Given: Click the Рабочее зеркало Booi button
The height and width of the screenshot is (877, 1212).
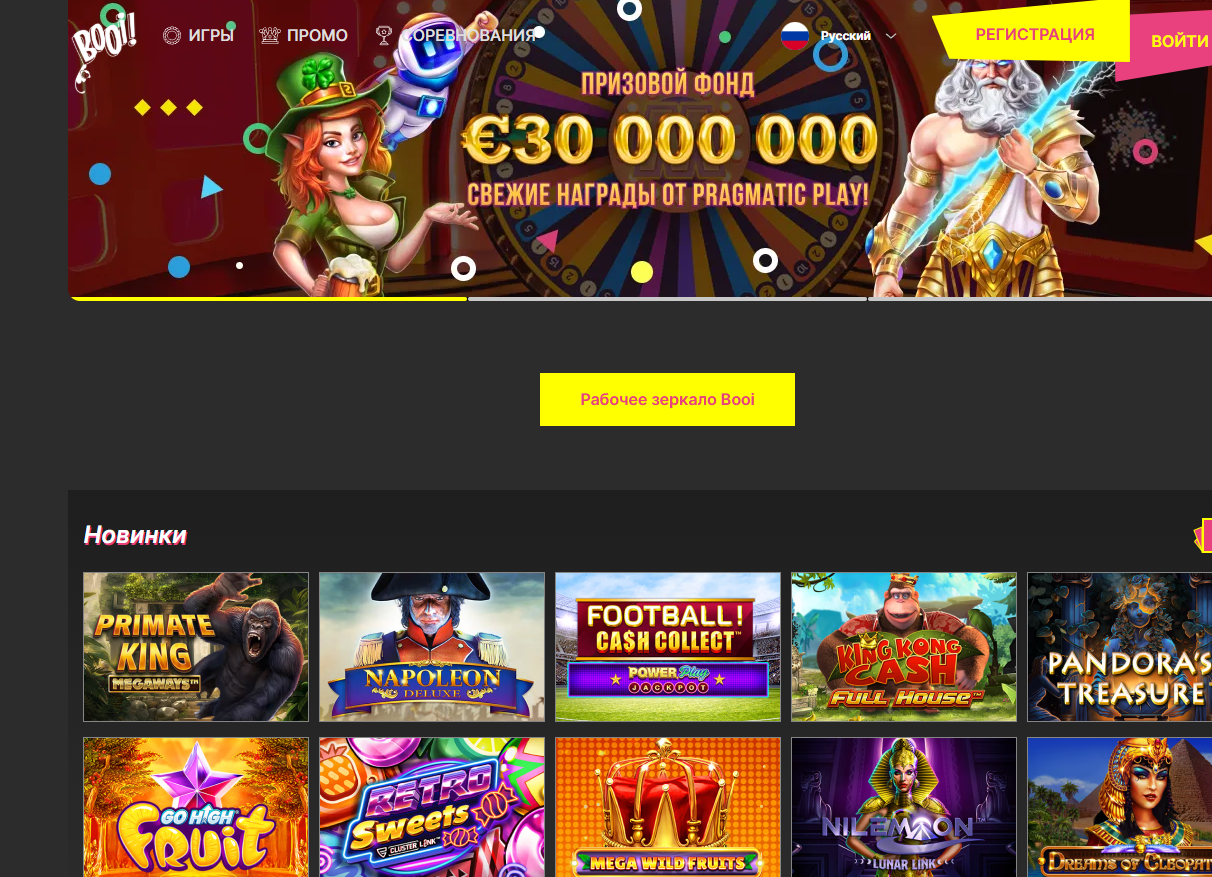Looking at the screenshot, I should (x=667, y=400).
